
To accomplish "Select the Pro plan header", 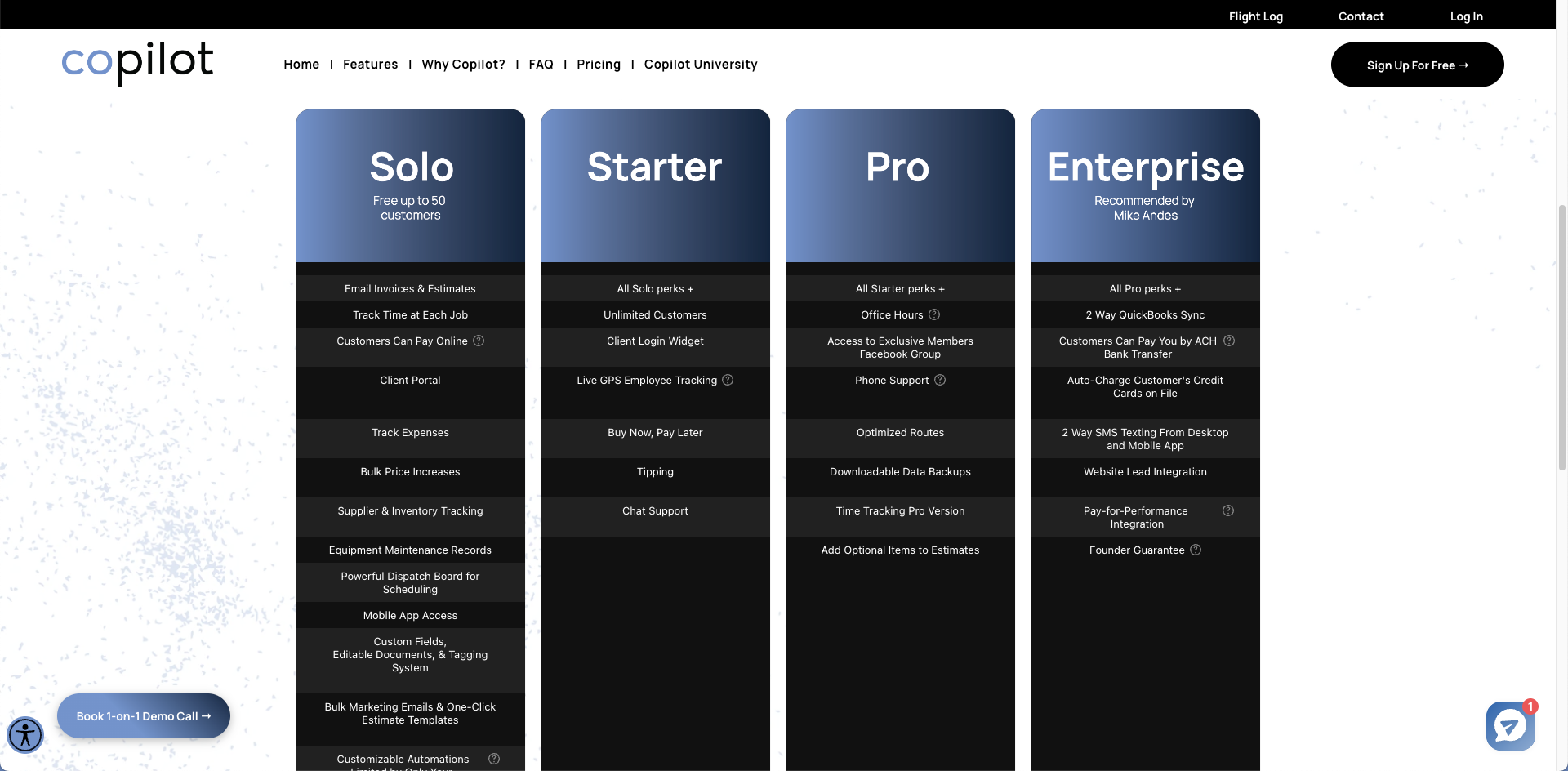I will 901,186.
